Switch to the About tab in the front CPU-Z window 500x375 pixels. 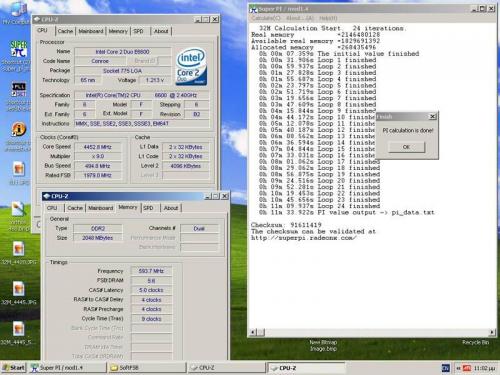[x=171, y=208]
